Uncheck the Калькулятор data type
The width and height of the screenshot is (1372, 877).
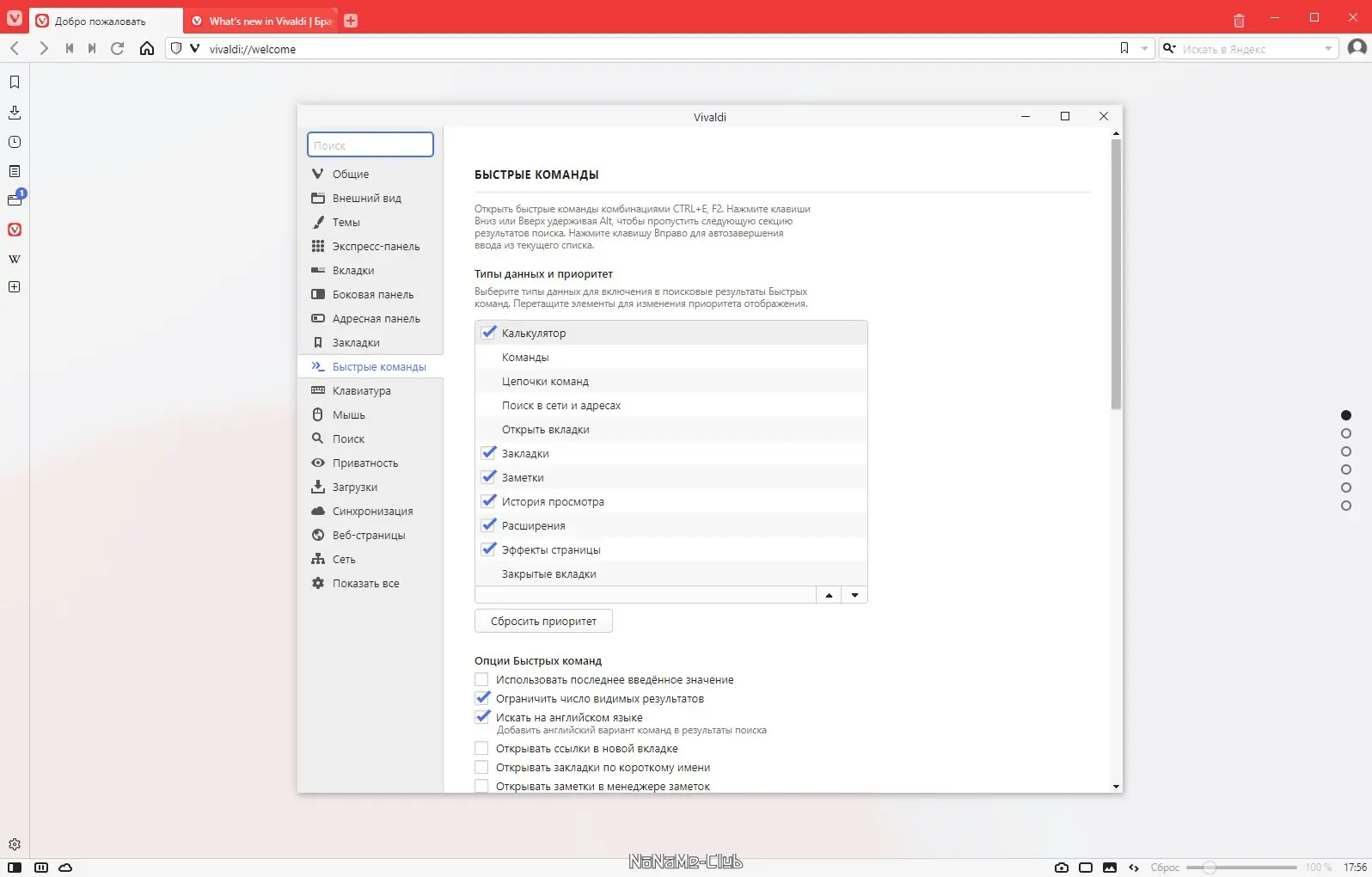tap(489, 332)
